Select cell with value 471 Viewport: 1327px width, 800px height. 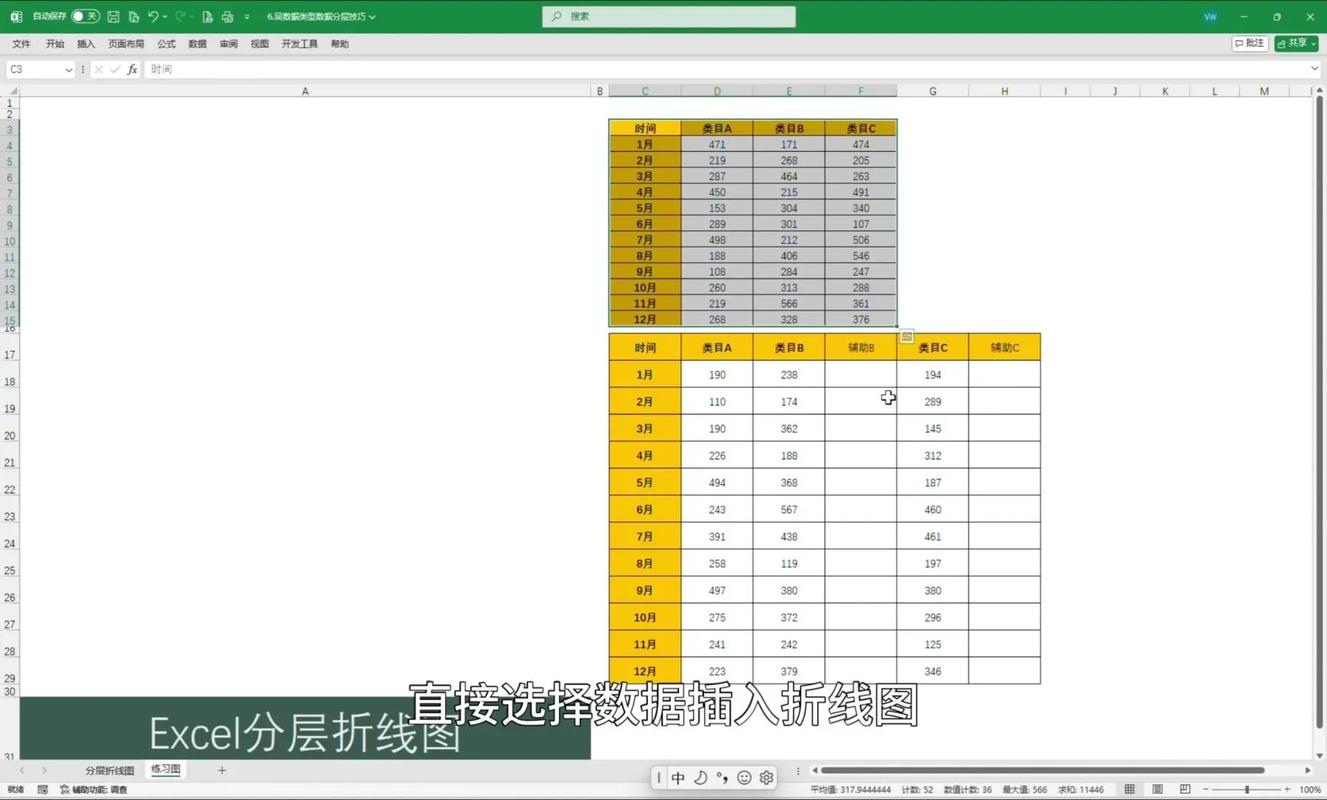point(717,144)
